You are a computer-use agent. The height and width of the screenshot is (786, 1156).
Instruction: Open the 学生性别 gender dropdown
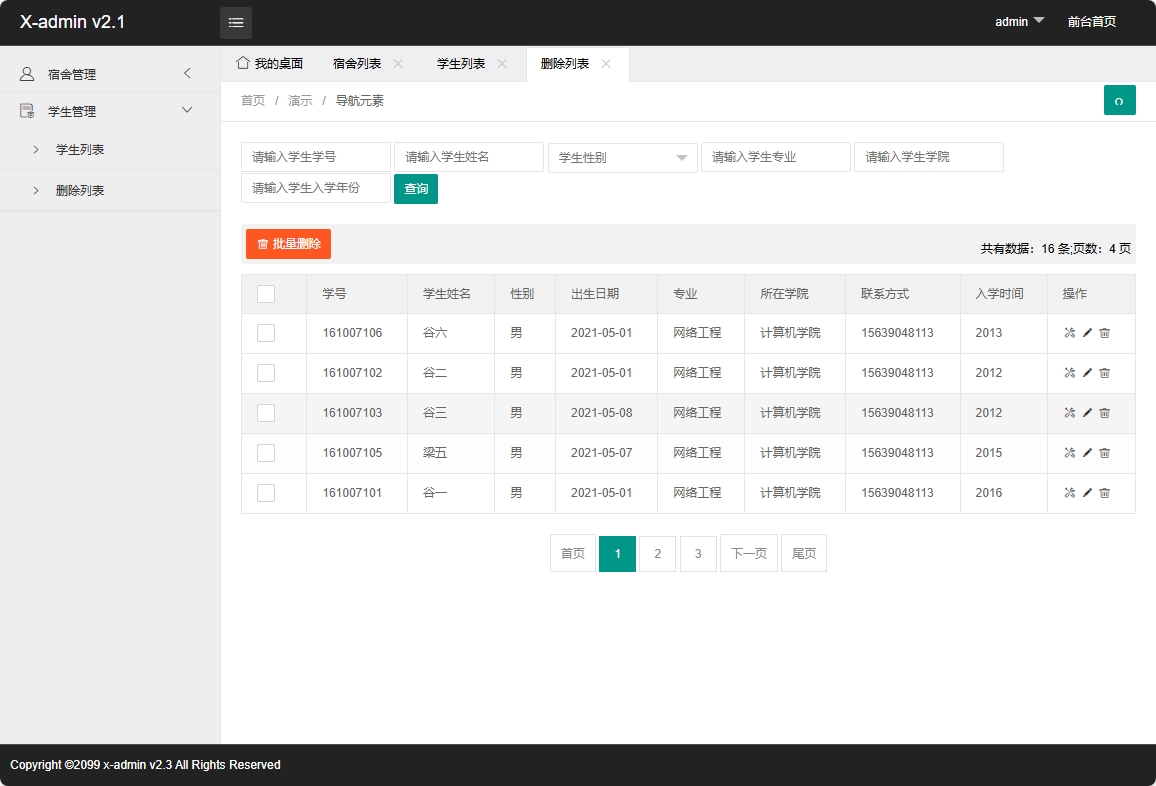click(622, 158)
